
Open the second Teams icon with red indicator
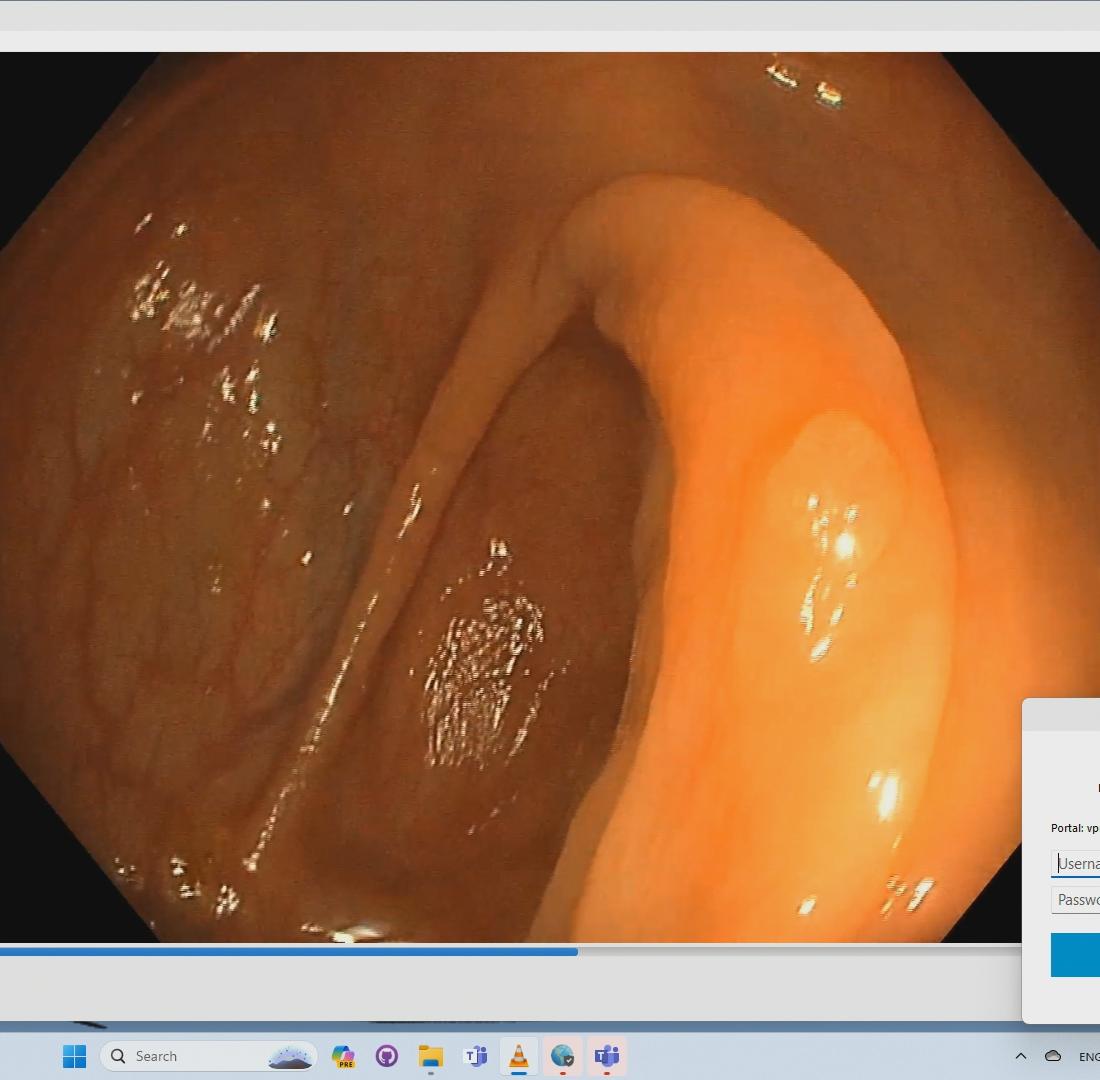[607, 1056]
